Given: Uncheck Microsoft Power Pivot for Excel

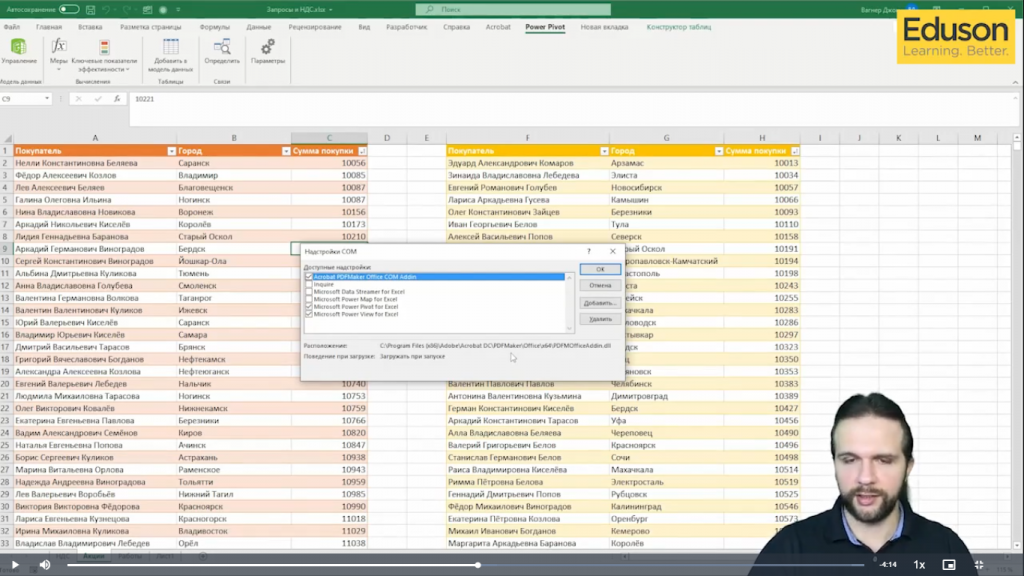Looking at the screenshot, I should [309, 306].
